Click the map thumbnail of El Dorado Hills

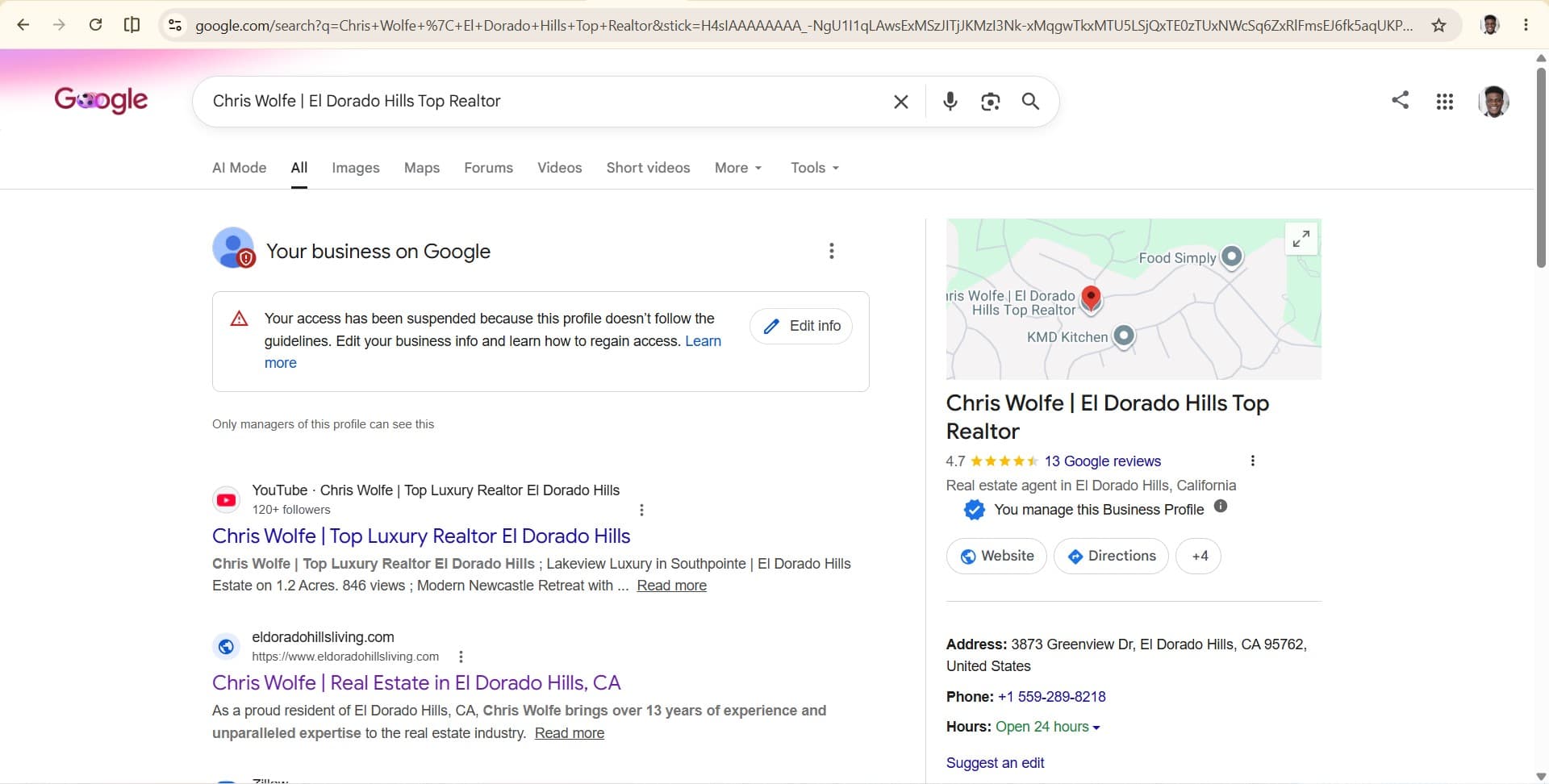[x=1134, y=299]
